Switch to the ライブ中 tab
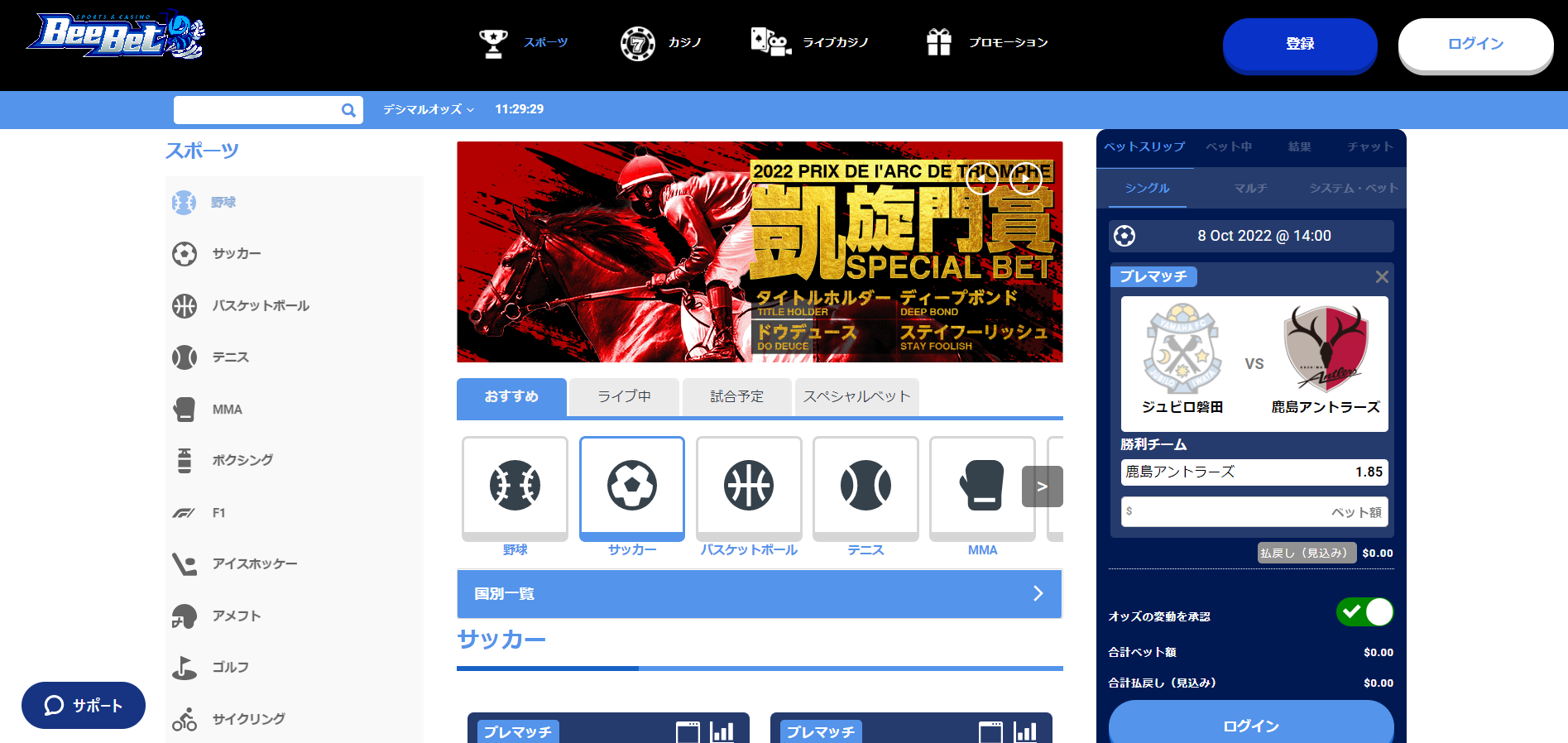 pyautogui.click(x=625, y=397)
